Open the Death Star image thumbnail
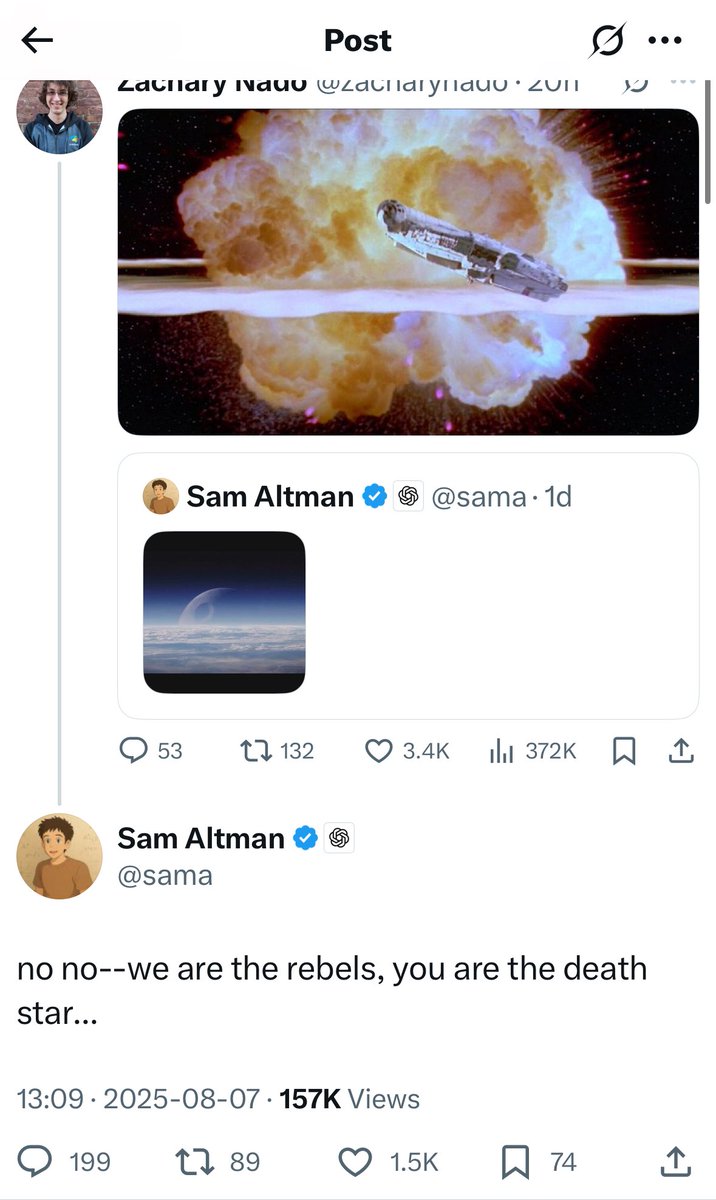Screen dimensions: 716x1200 pos(223,611)
